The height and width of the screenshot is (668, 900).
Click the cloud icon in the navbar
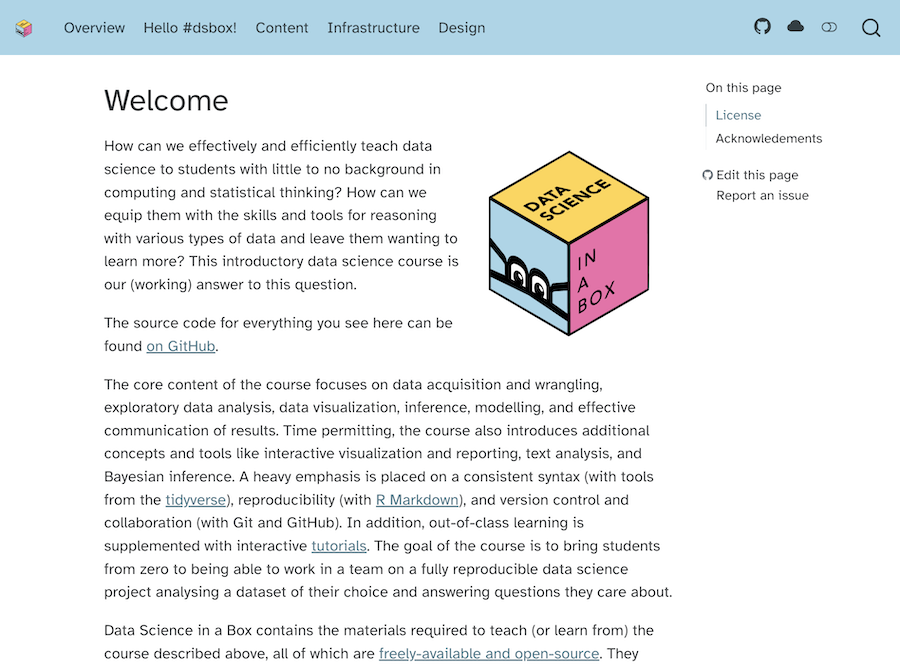tap(795, 27)
